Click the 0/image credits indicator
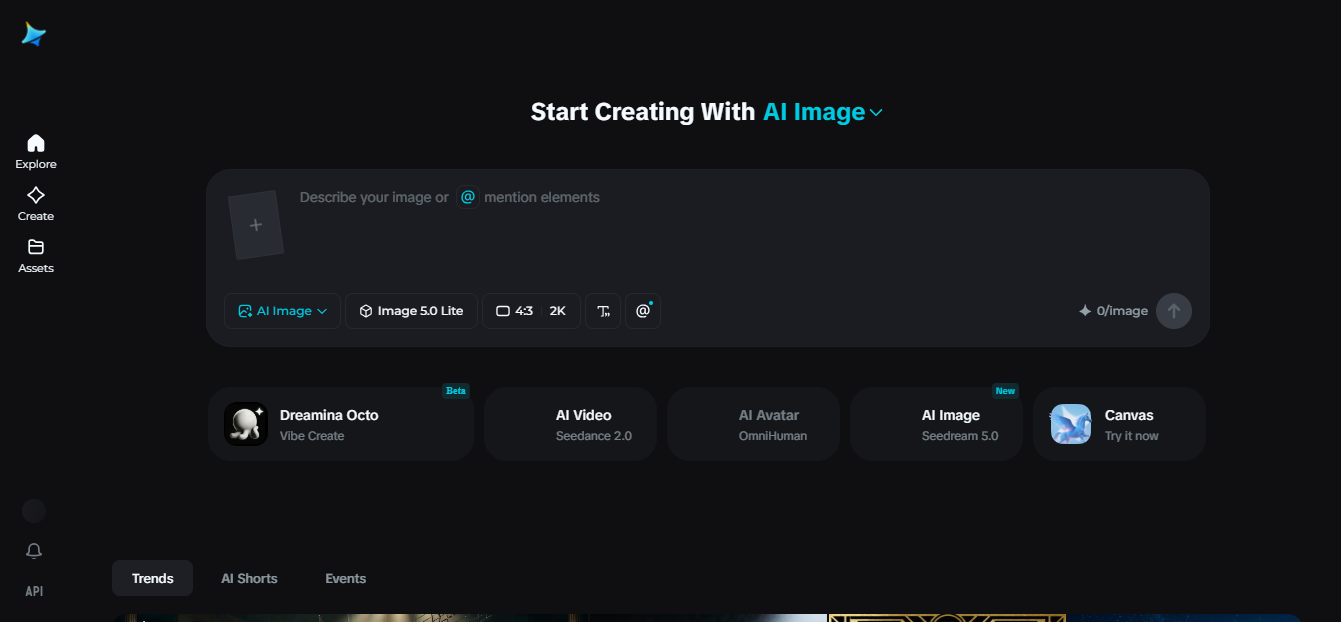This screenshot has width=1341, height=622. (1113, 311)
